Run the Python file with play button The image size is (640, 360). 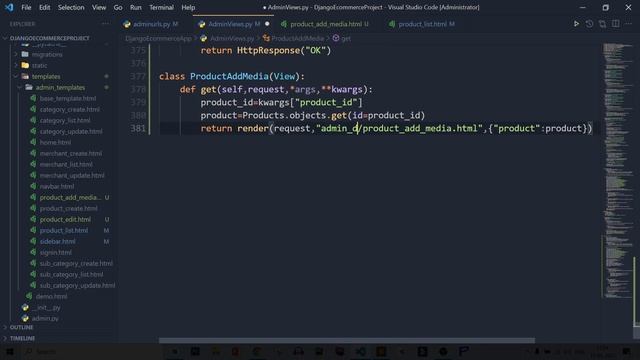point(576,24)
